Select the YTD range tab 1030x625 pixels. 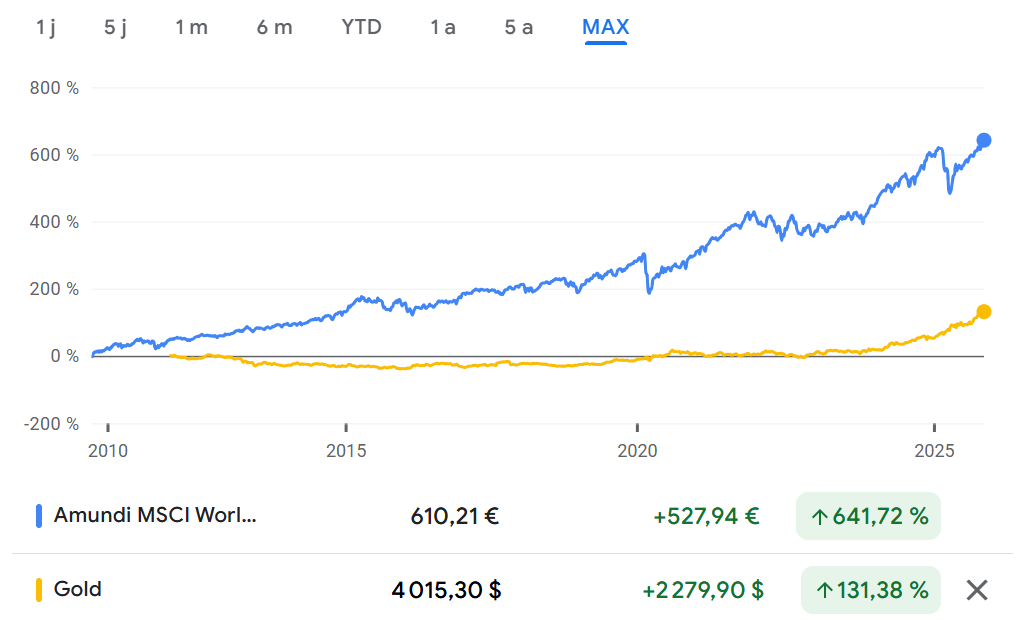click(361, 27)
